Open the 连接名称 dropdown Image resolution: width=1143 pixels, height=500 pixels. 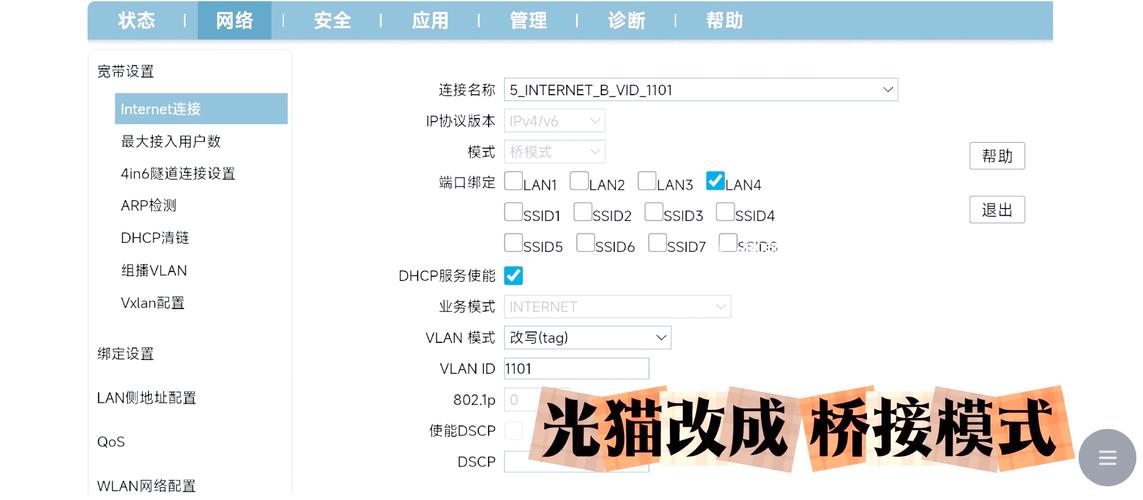coord(701,90)
